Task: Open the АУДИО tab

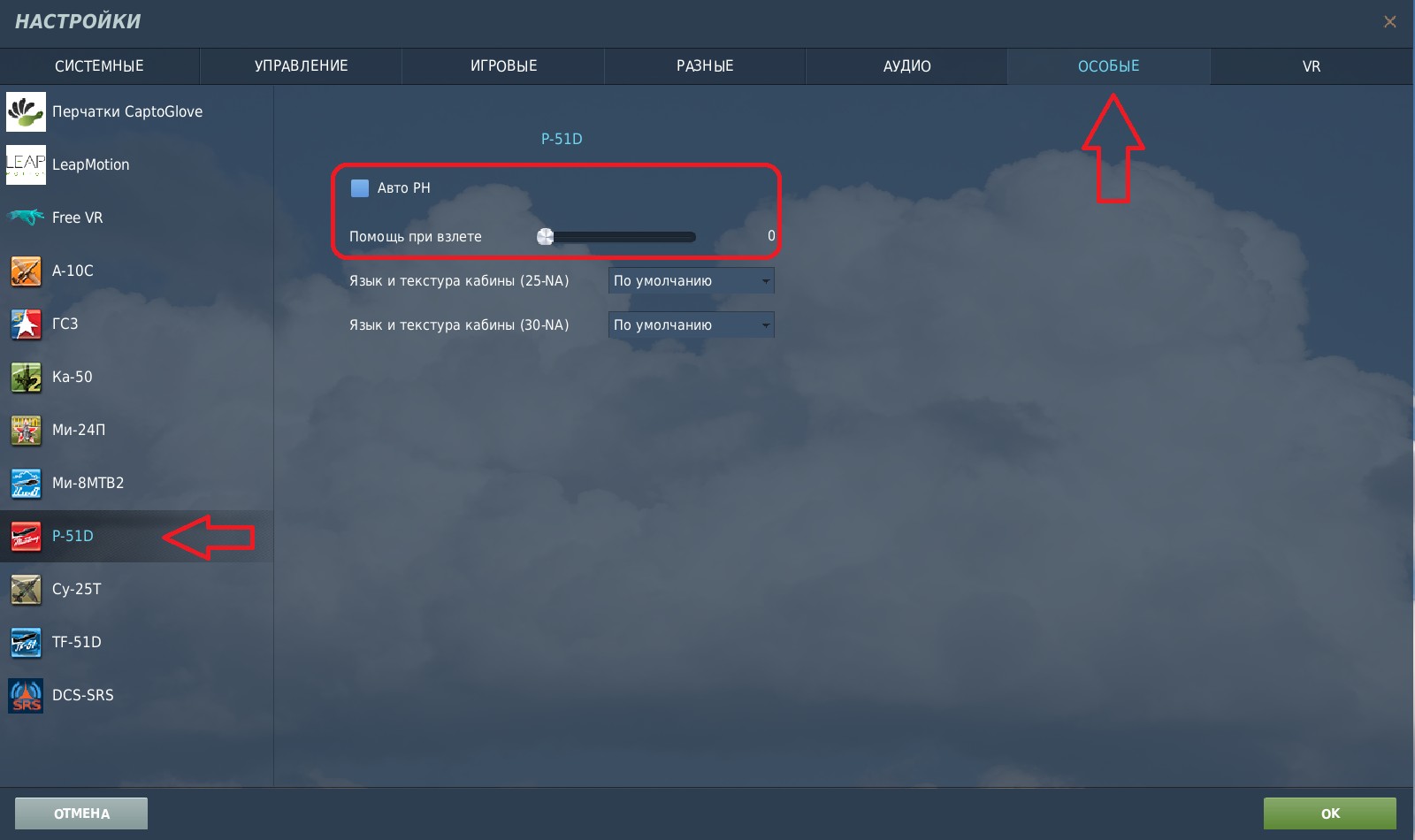Action: point(906,66)
